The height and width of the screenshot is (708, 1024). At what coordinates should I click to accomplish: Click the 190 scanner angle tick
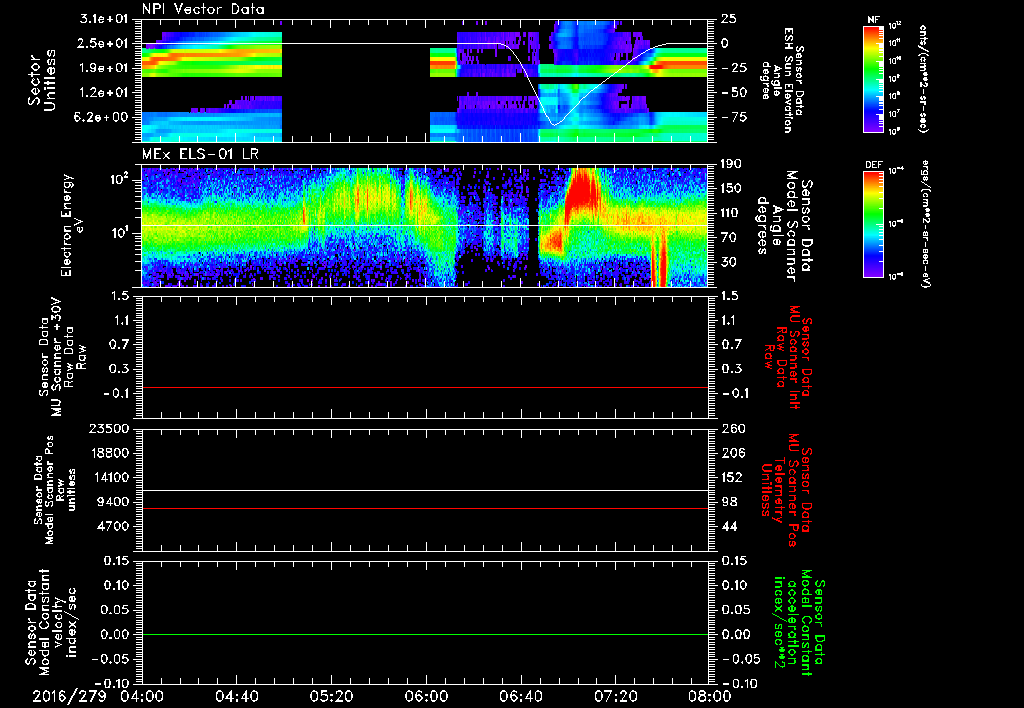(733, 164)
